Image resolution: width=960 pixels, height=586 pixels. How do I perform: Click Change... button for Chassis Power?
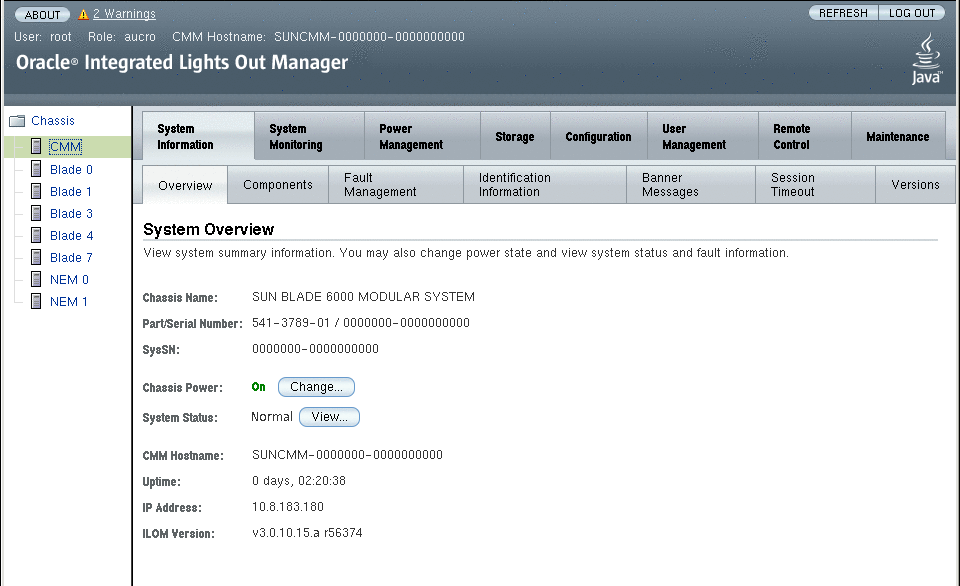317,387
